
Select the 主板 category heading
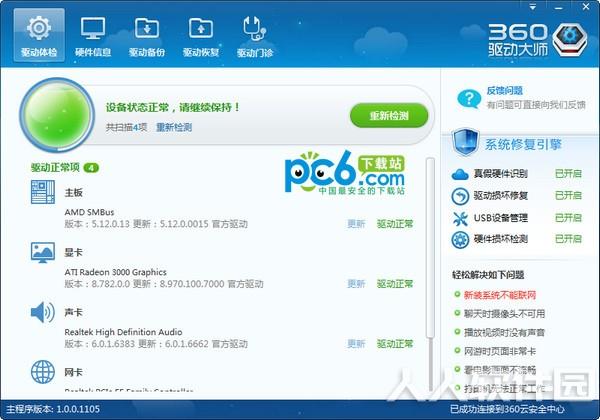[x=73, y=192]
